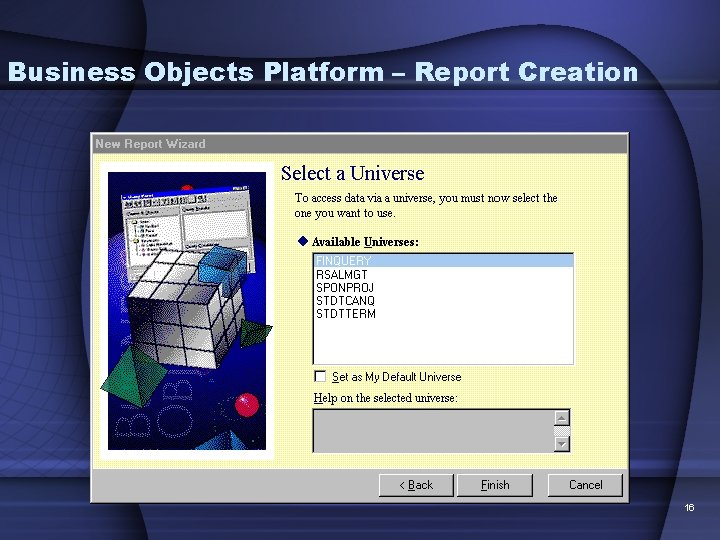Click the Available Universes label
This screenshot has height=540, width=720.
[x=365, y=242]
